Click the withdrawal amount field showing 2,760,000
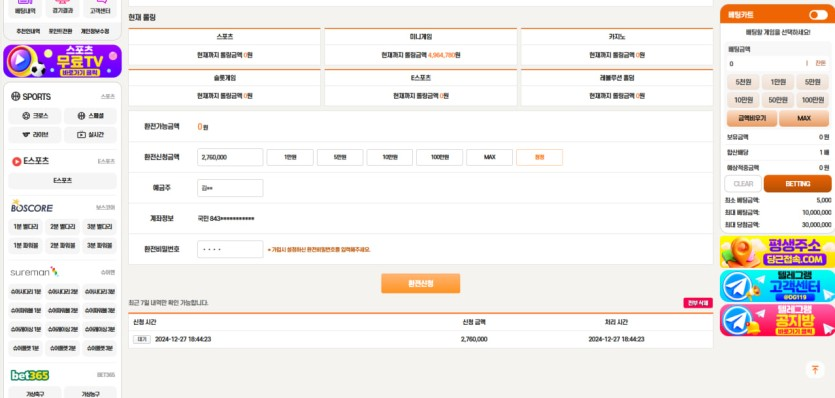The image size is (835, 398). 230,157
